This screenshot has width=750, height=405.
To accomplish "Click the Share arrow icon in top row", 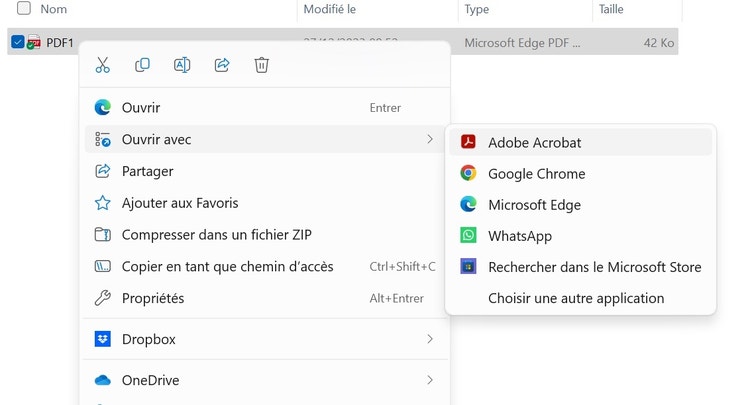I will pos(222,65).
